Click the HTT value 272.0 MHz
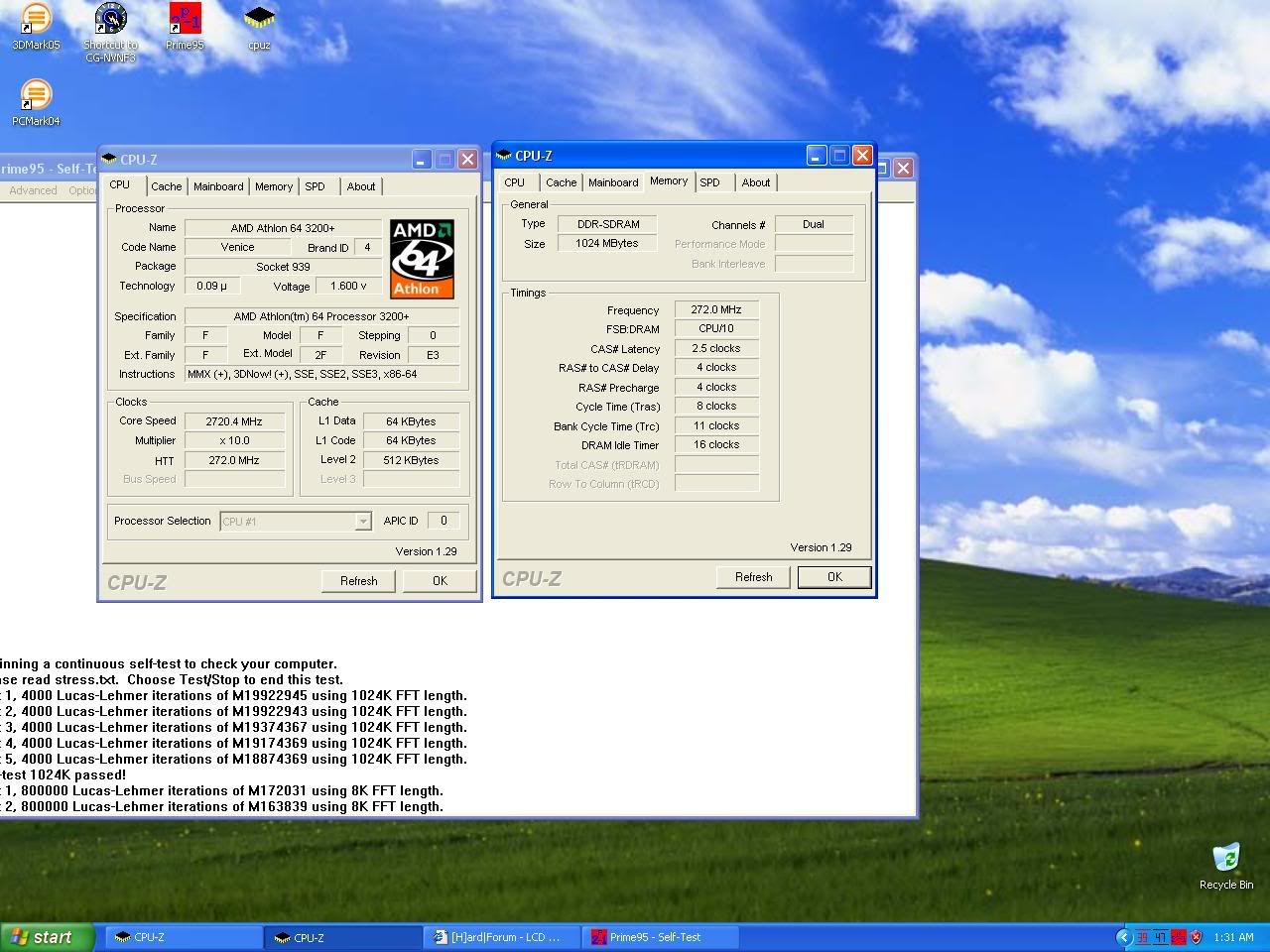Image resolution: width=1270 pixels, height=952 pixels. (x=234, y=460)
